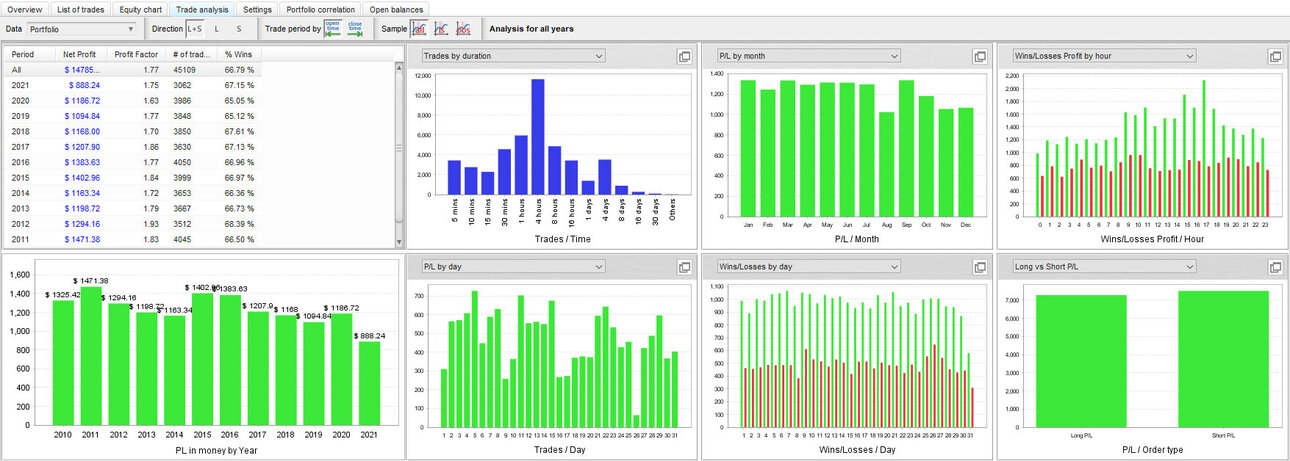The width and height of the screenshot is (1290, 461).
Task: Pop out Wins/Losses by day chart
Action: coord(981,267)
